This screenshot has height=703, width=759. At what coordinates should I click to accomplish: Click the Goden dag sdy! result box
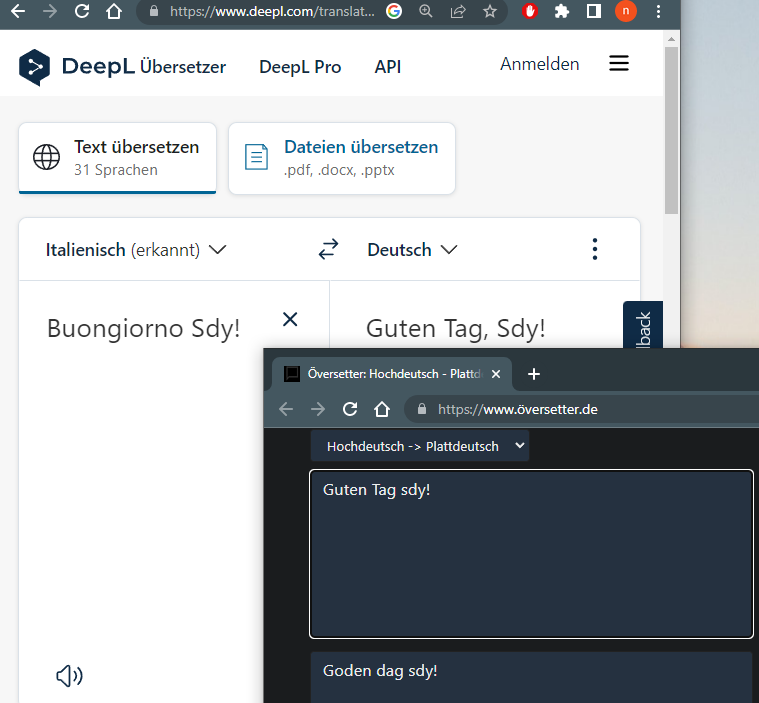531,677
